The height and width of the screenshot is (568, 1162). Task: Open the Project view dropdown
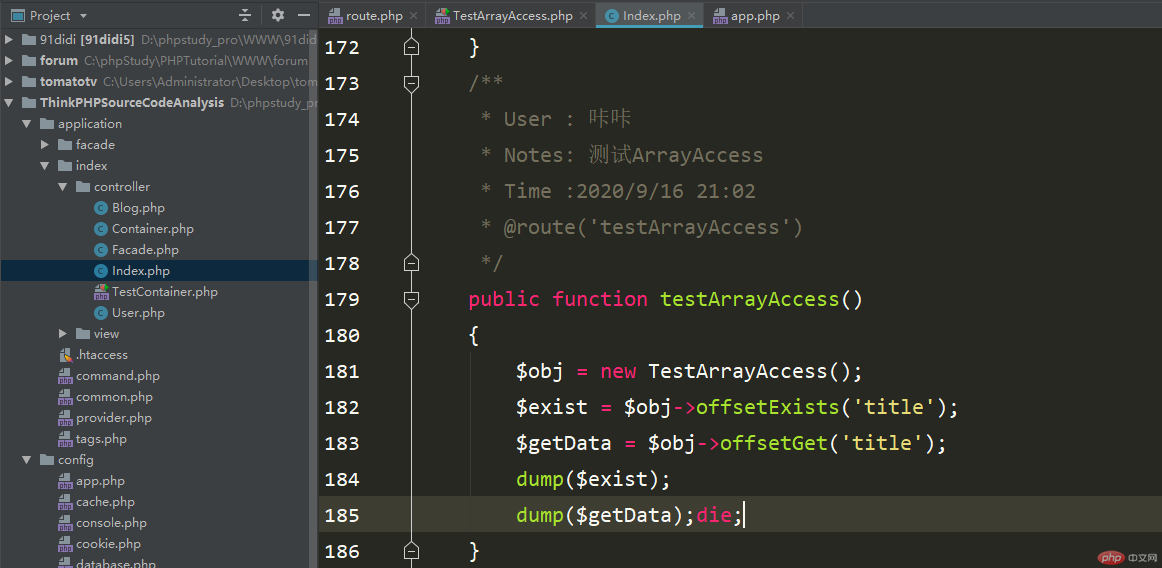[x=83, y=16]
